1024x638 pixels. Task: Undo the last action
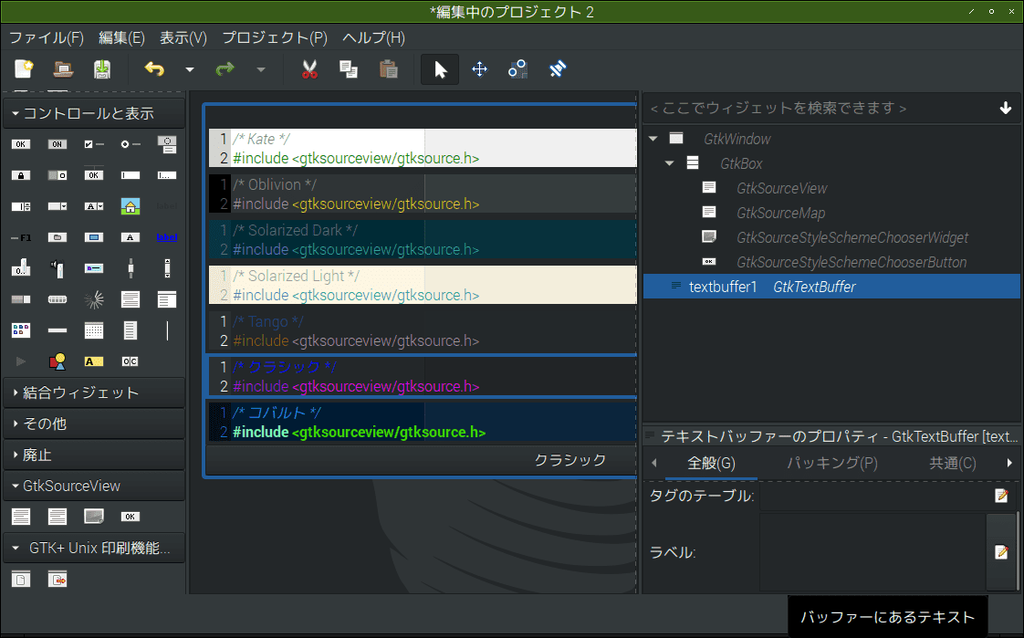[x=155, y=69]
